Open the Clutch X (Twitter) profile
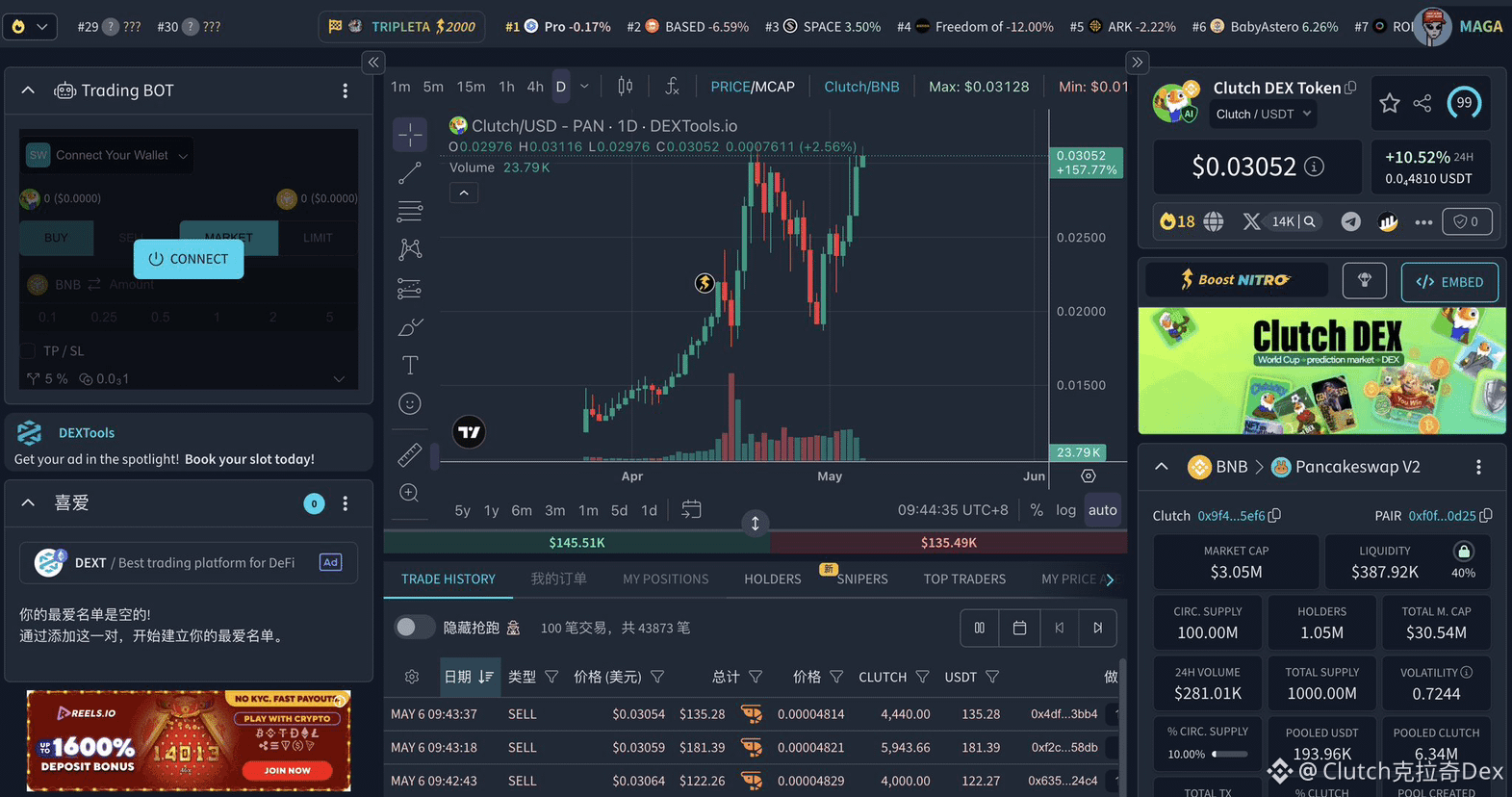Viewport: 1512px width, 797px height. click(1251, 221)
